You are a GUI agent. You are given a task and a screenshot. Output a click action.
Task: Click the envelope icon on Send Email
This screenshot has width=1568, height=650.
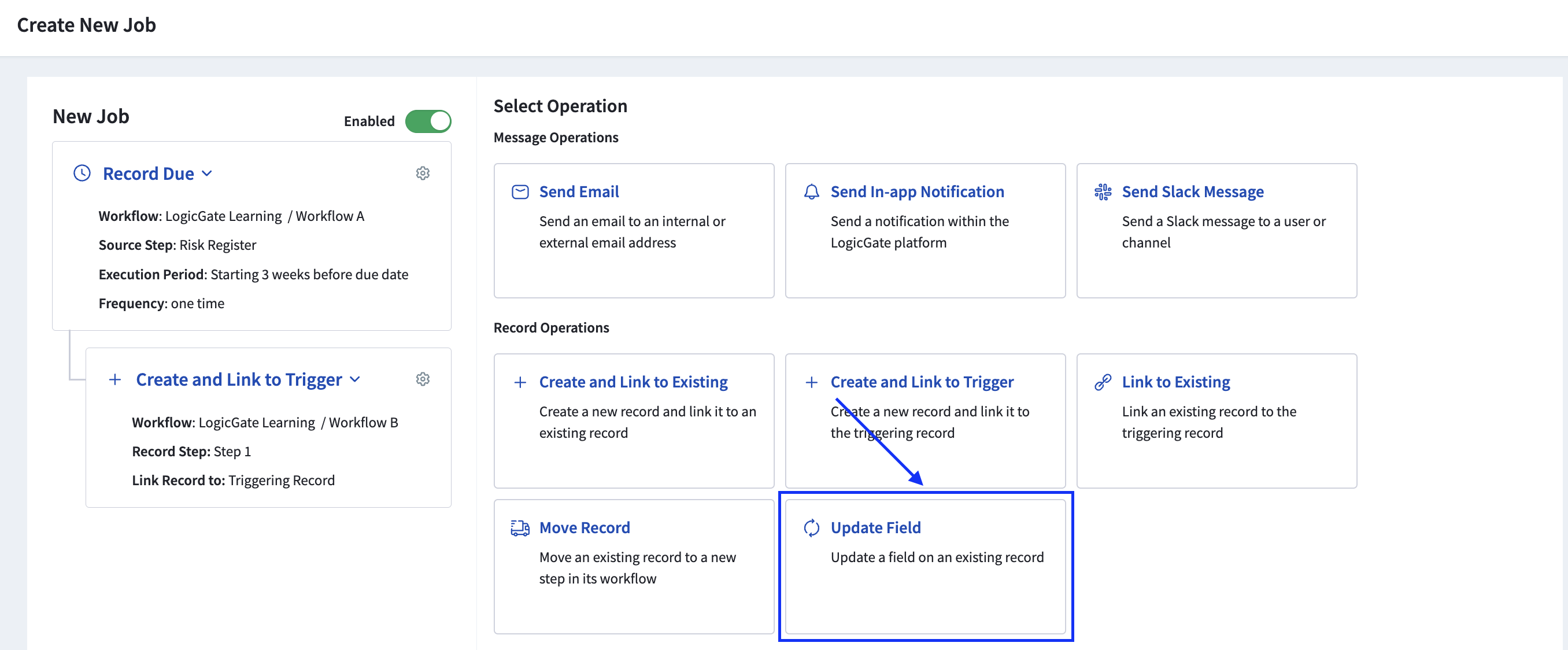click(x=520, y=192)
